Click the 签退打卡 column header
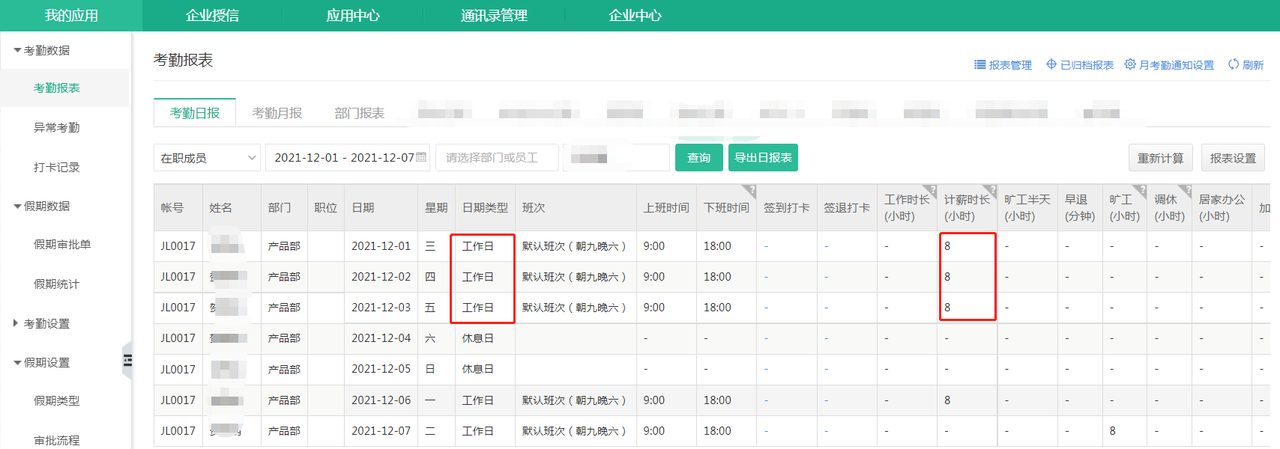Screen dimensions: 1280x449 (x=848, y=208)
